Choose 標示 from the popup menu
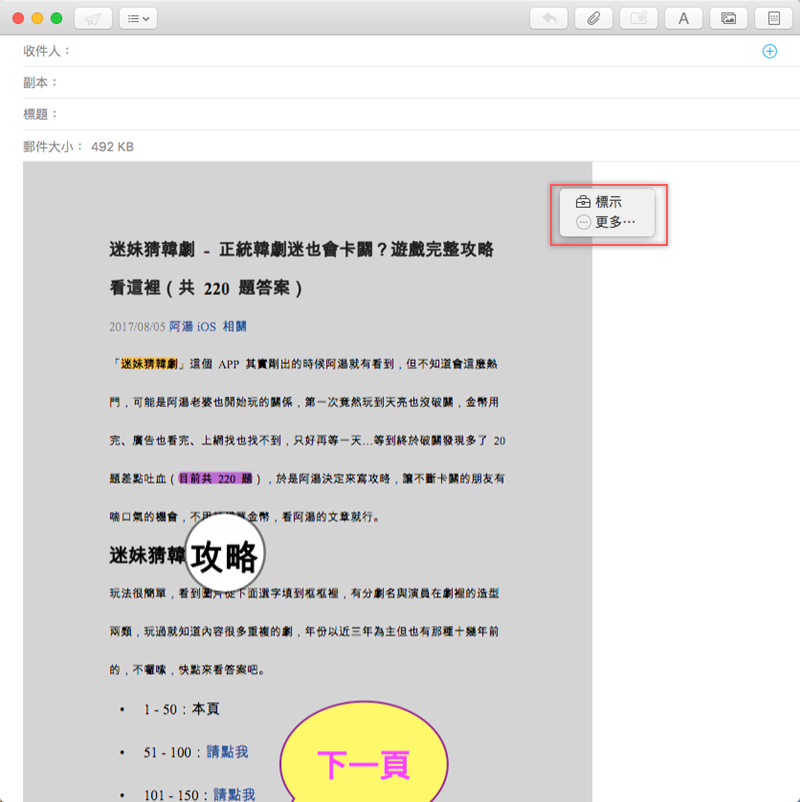This screenshot has width=800, height=802. [599, 202]
